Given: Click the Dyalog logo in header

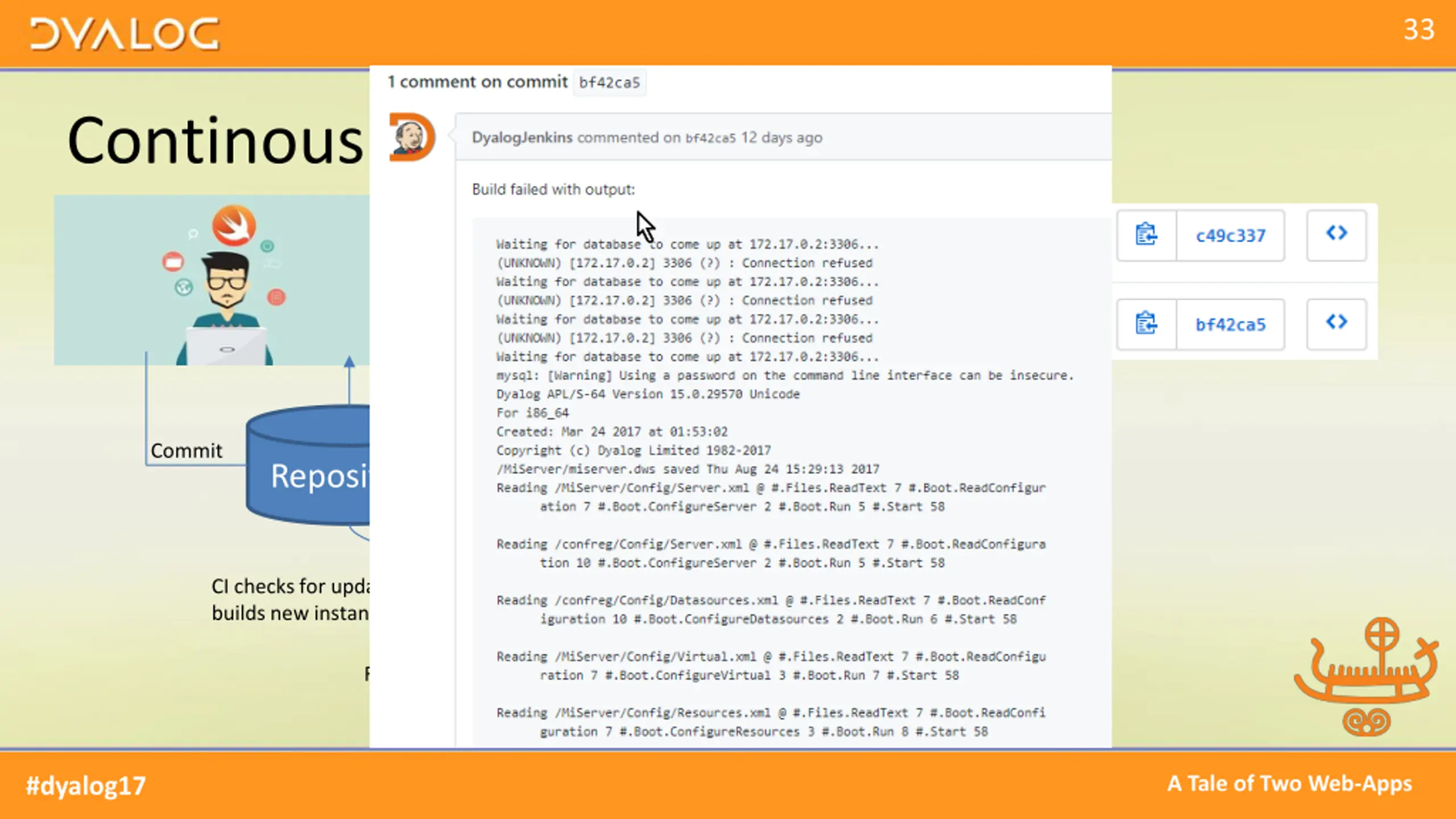Looking at the screenshot, I should (x=125, y=34).
